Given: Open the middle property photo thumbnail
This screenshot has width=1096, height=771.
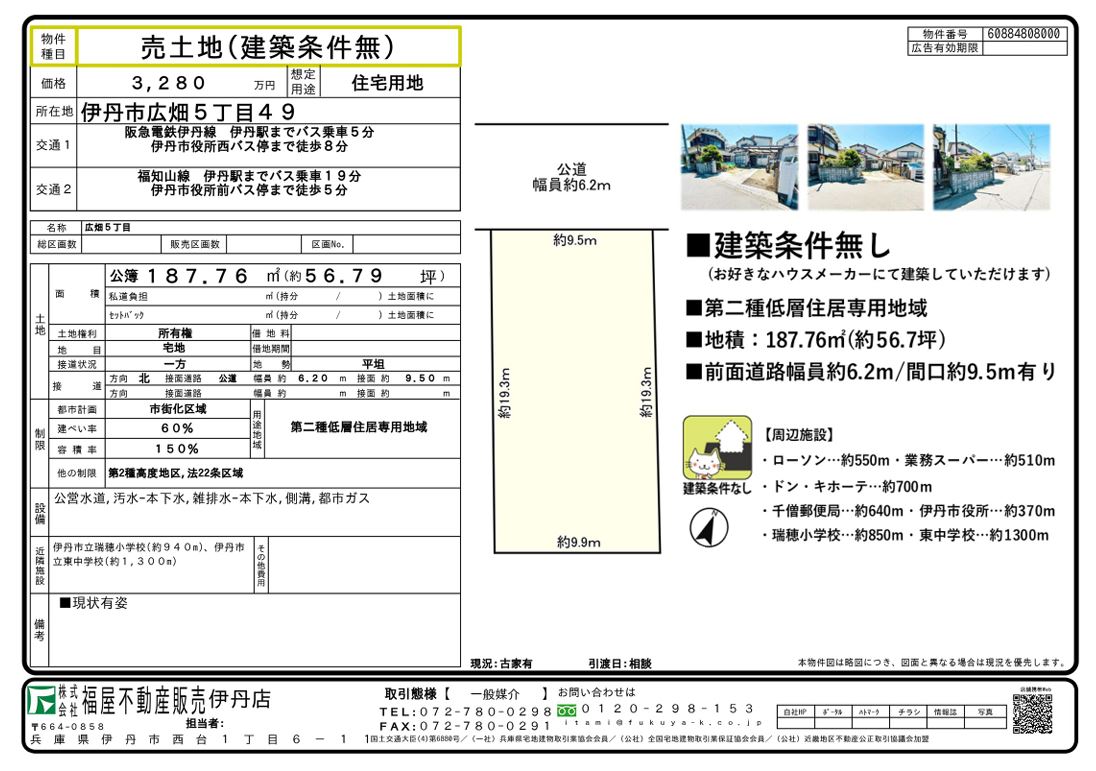Looking at the screenshot, I should tap(865, 167).
